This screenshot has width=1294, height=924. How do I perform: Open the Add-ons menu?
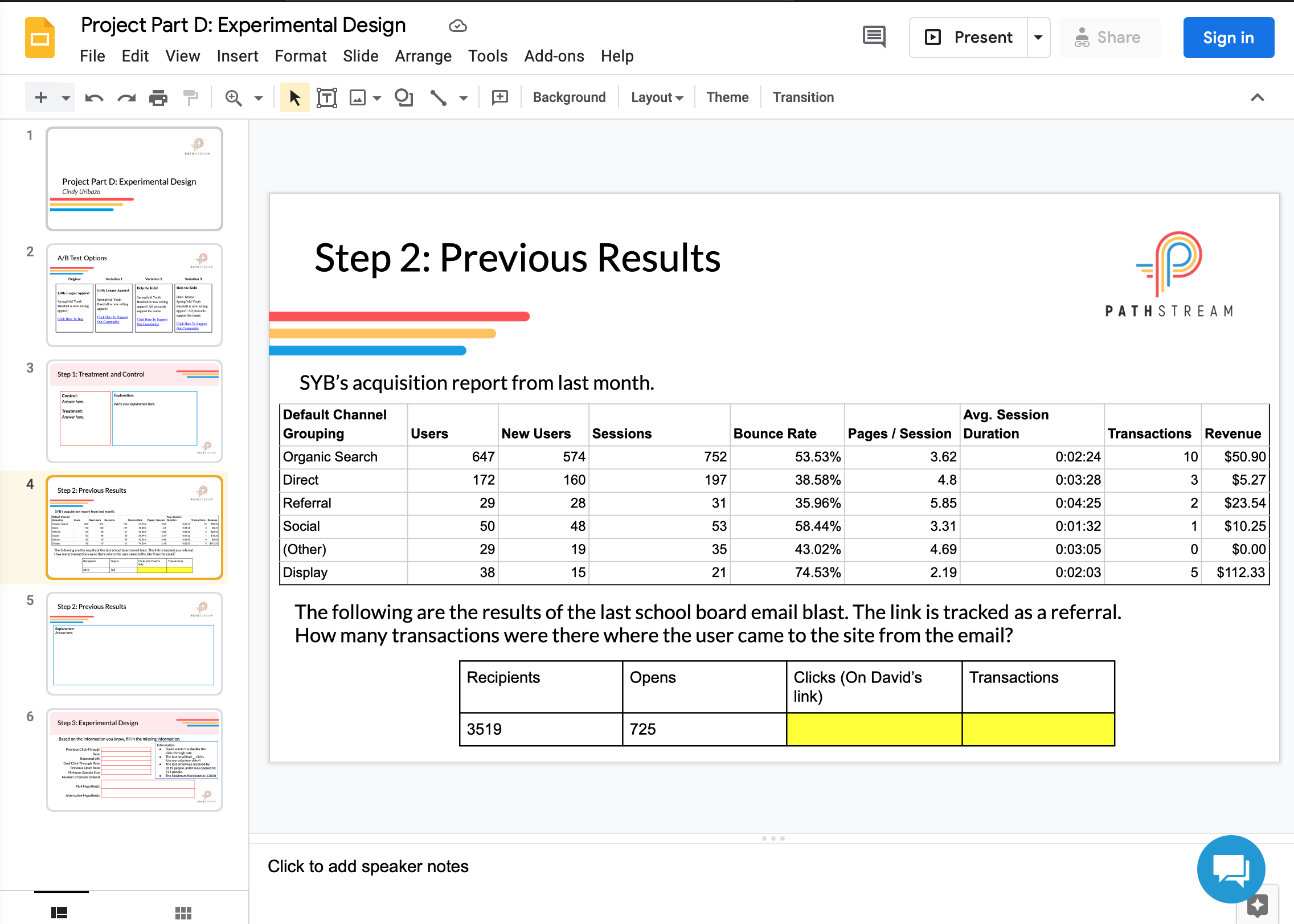pos(554,56)
